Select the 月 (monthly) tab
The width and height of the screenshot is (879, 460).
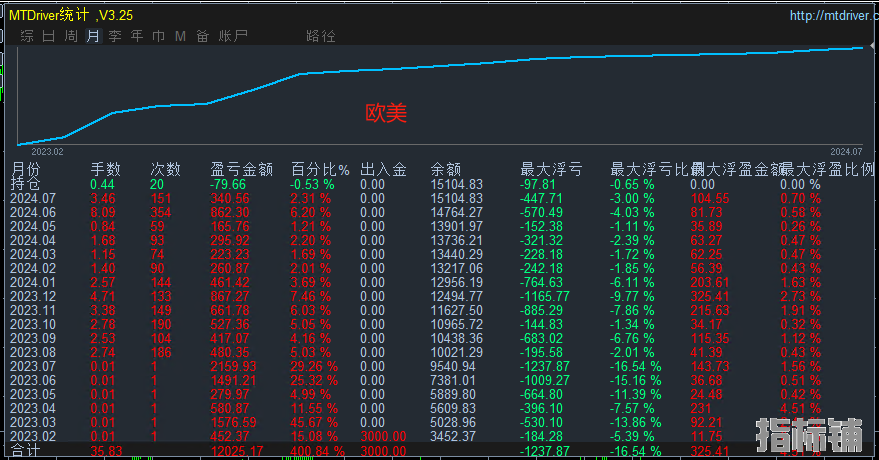point(93,36)
